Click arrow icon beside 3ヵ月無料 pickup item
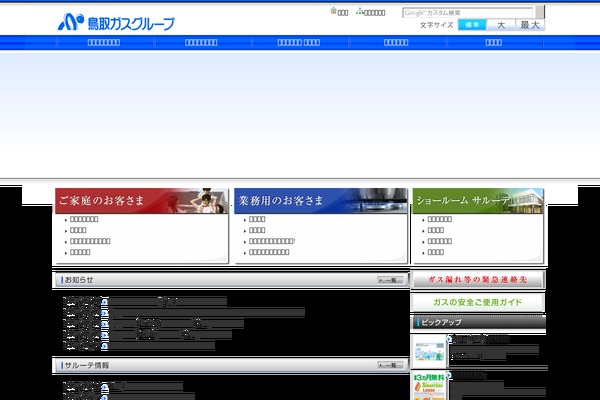The height and width of the screenshot is (400, 600). (449, 375)
